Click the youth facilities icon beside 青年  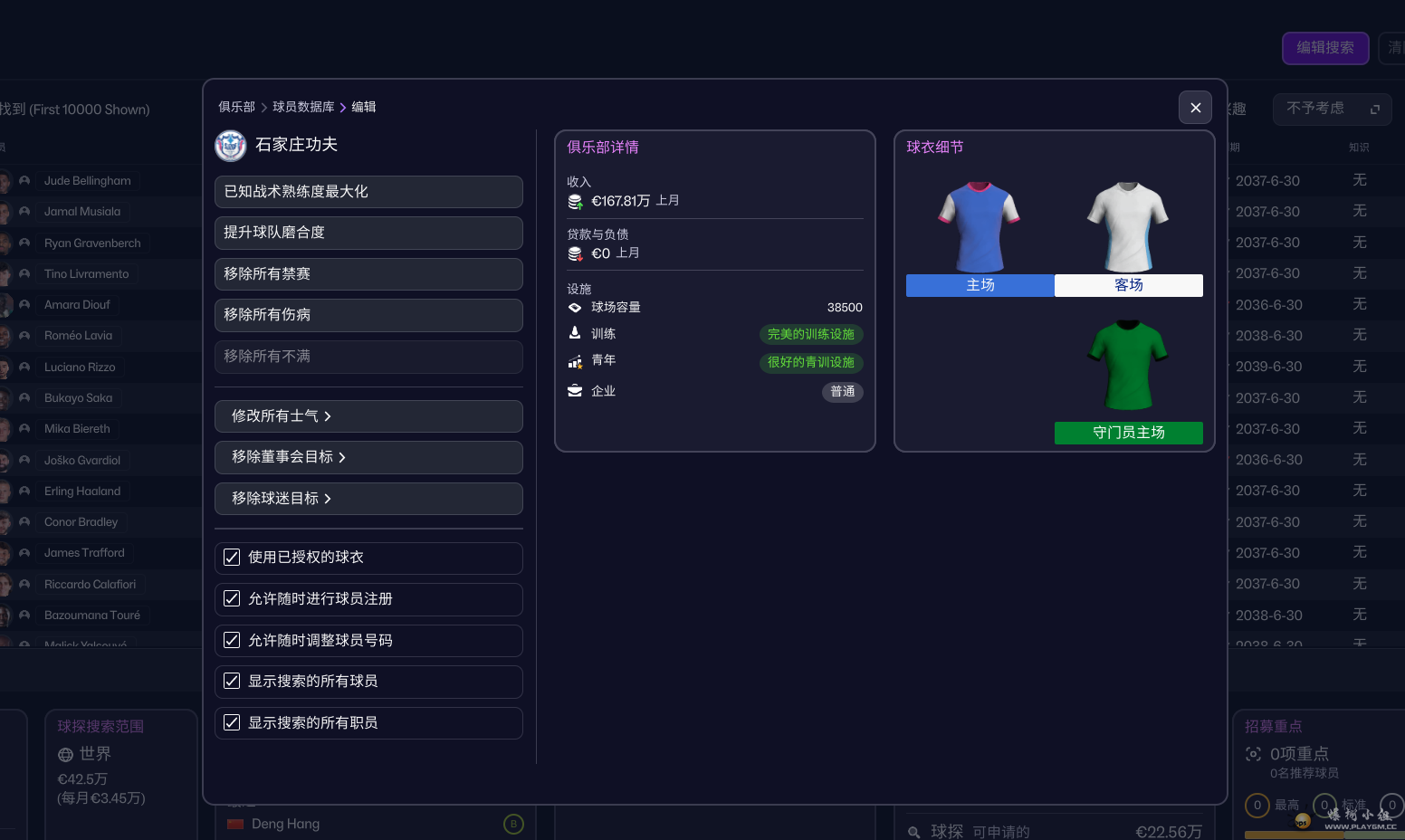pyautogui.click(x=575, y=361)
